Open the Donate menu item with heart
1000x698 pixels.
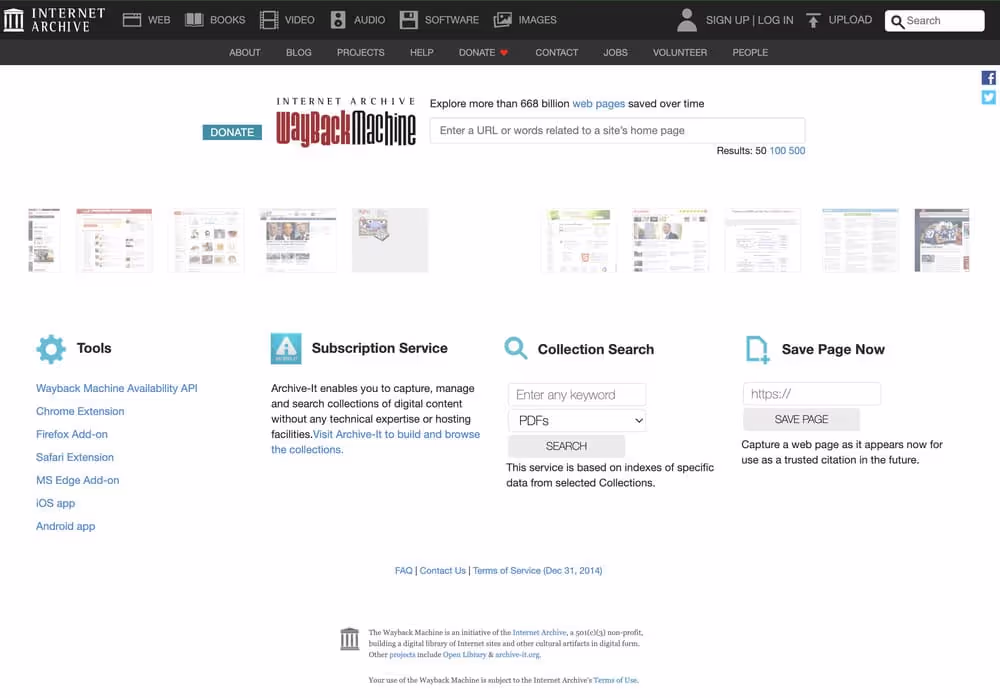(x=483, y=52)
